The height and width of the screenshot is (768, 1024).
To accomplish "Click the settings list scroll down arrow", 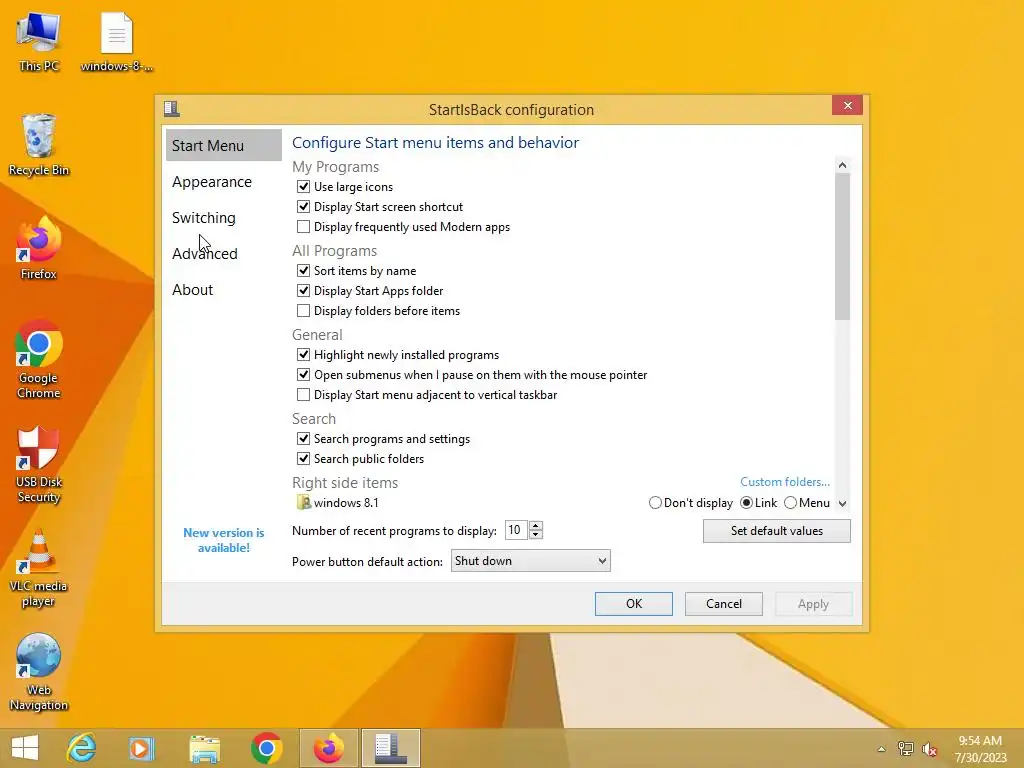I will [842, 504].
